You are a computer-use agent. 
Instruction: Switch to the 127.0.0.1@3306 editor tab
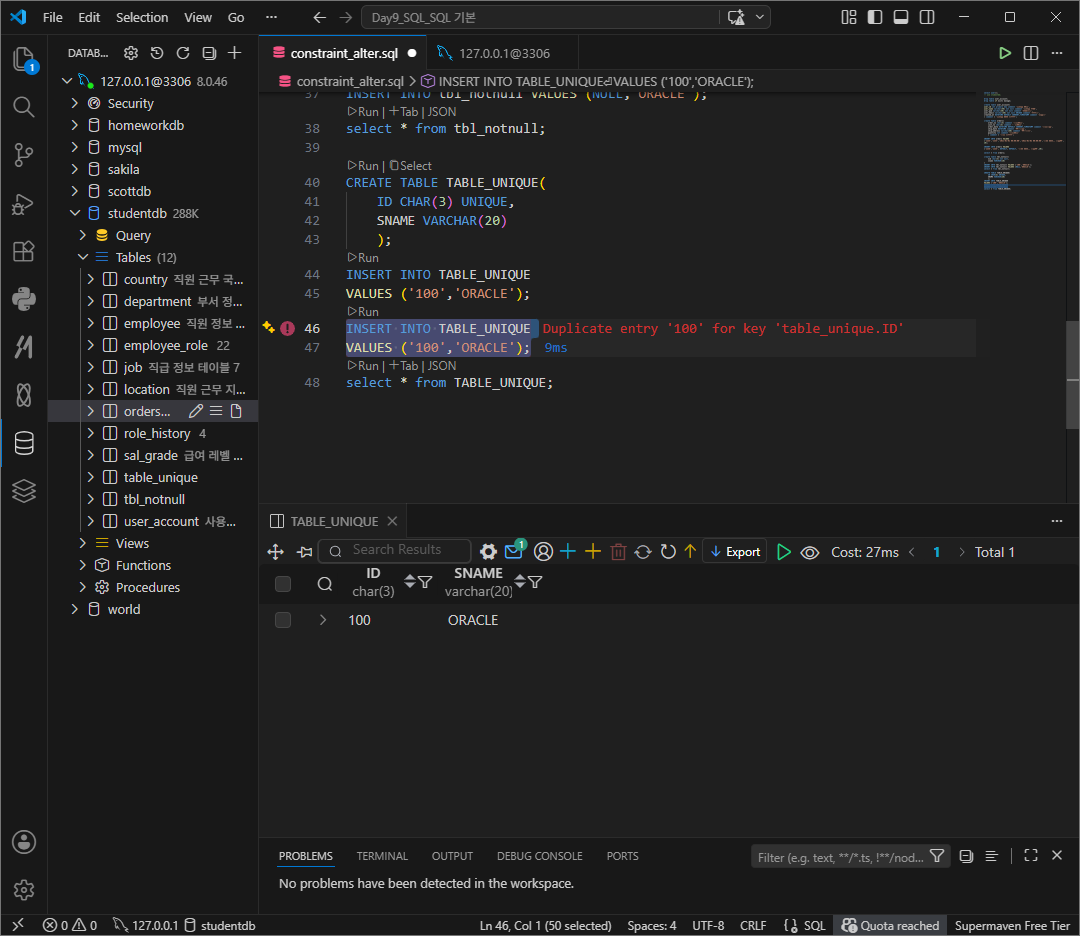pyautogui.click(x=504, y=53)
